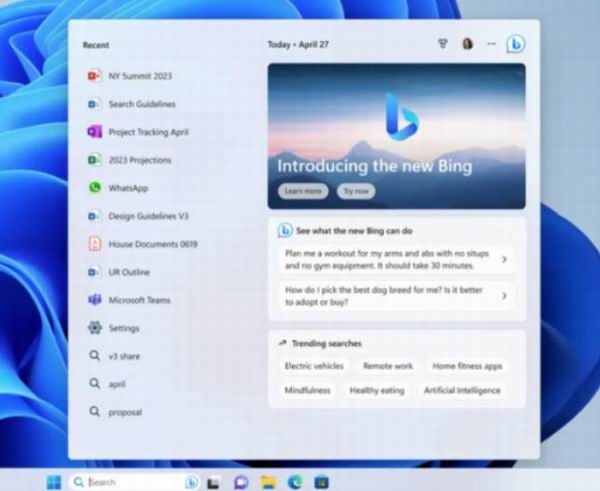Click the user profile avatar
Viewport: 600px width, 491px height.
pos(467,44)
